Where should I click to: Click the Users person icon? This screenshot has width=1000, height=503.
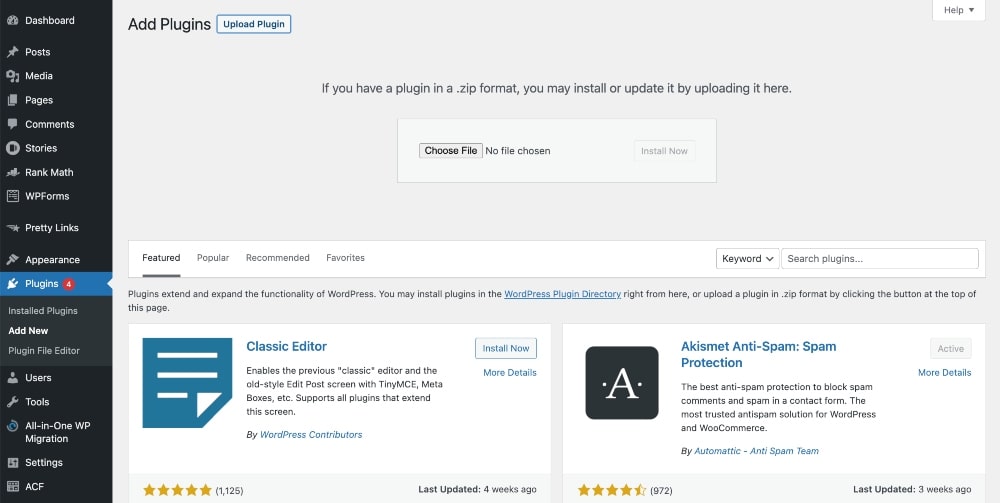13,377
